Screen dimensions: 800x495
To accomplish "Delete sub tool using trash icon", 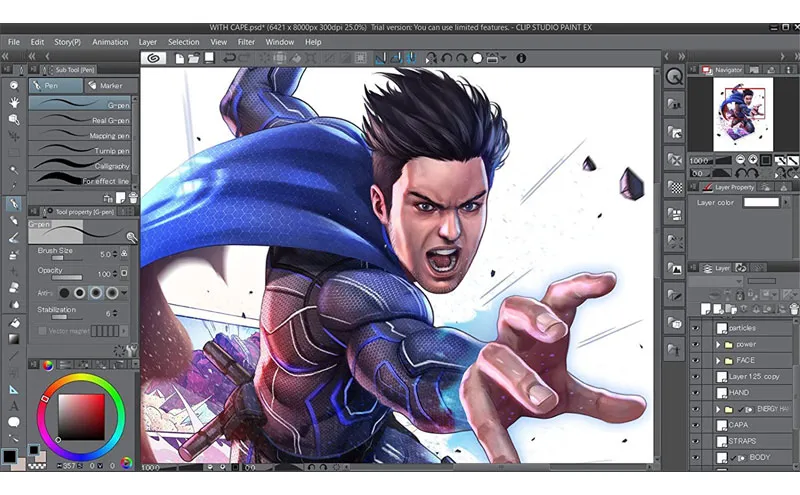I will [133, 197].
